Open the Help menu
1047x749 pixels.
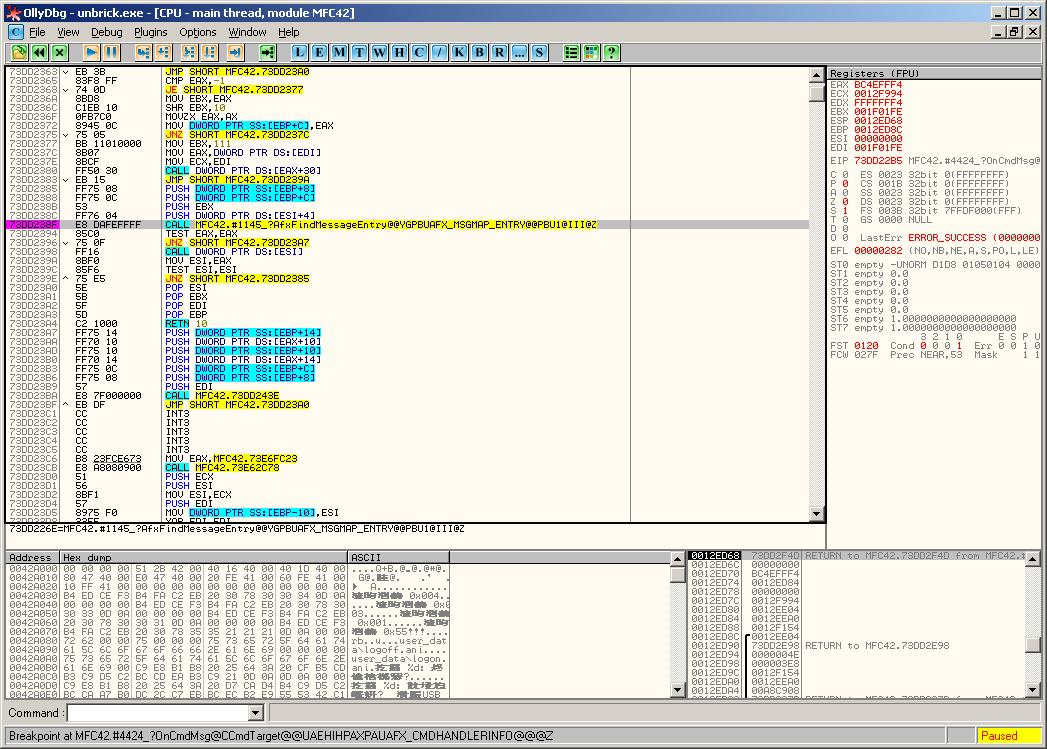(x=288, y=31)
